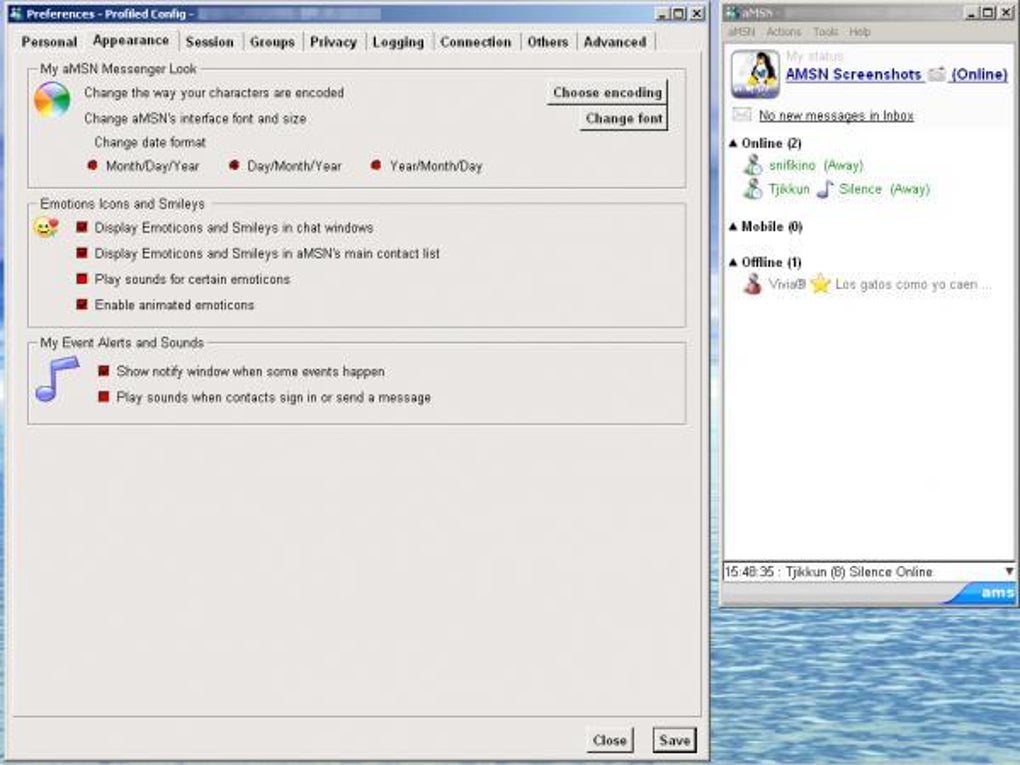
Task: Select Year/Month/Day date format
Action: 375,166
